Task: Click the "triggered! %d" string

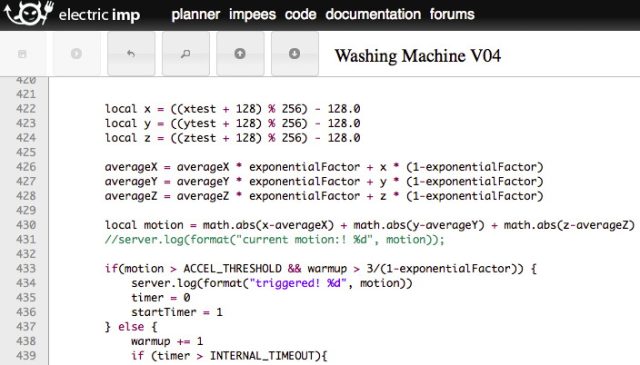Action: coord(298,283)
